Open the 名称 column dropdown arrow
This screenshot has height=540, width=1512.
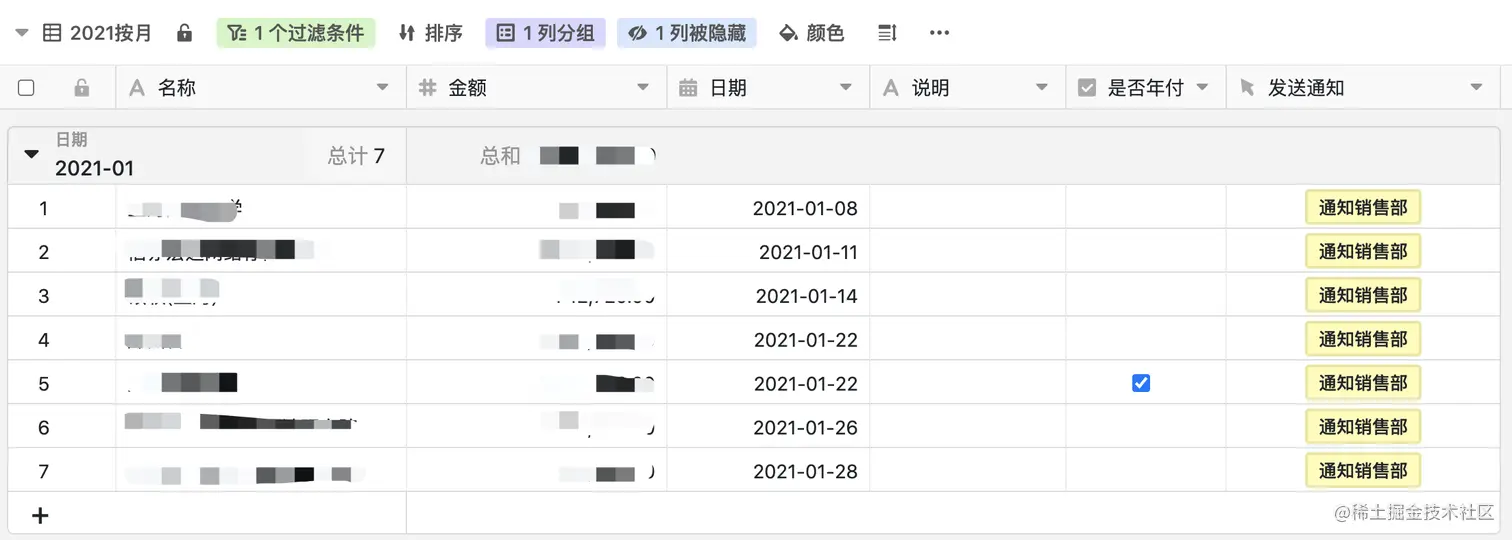[382, 88]
